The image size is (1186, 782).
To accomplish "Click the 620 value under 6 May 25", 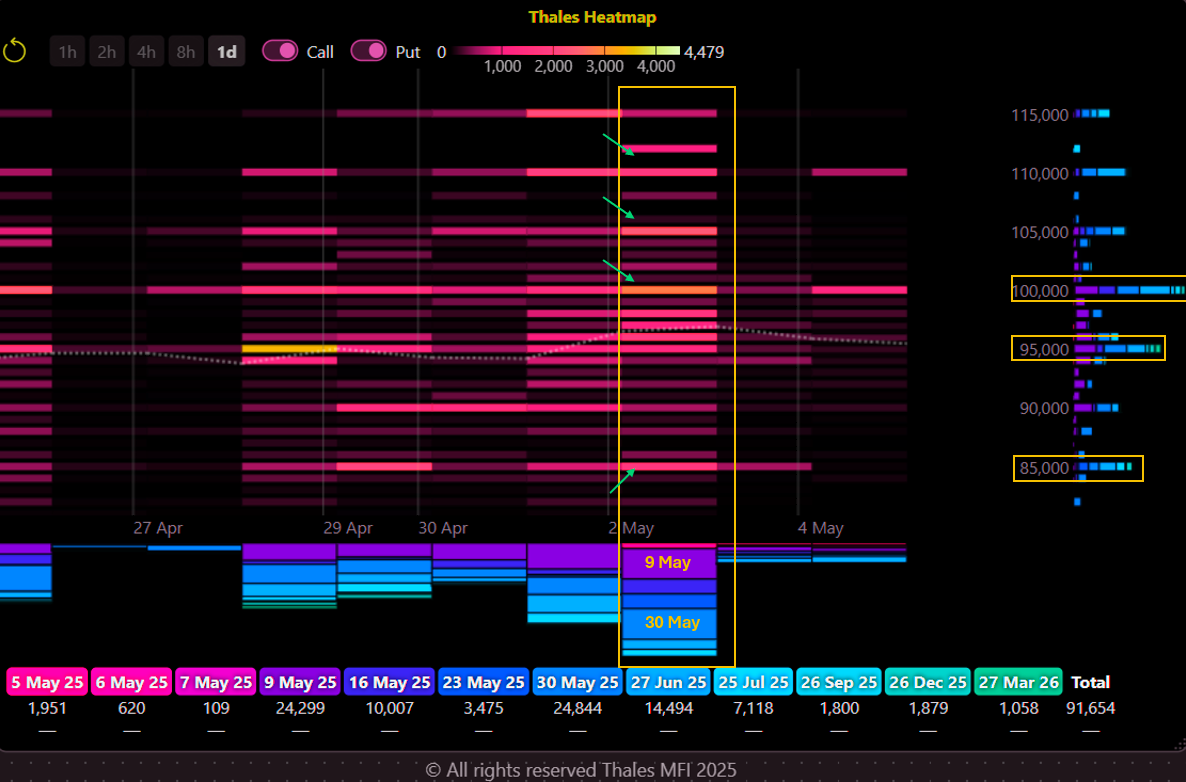I will (x=132, y=709).
